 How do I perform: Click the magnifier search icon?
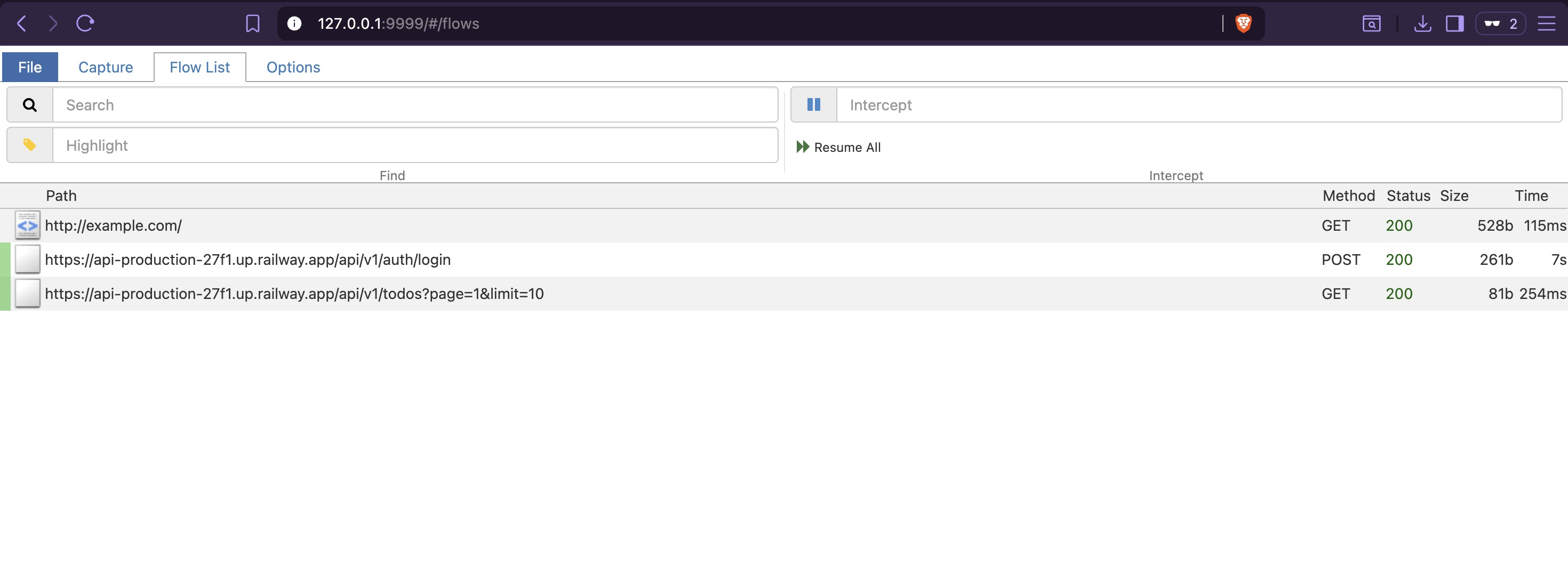[30, 104]
